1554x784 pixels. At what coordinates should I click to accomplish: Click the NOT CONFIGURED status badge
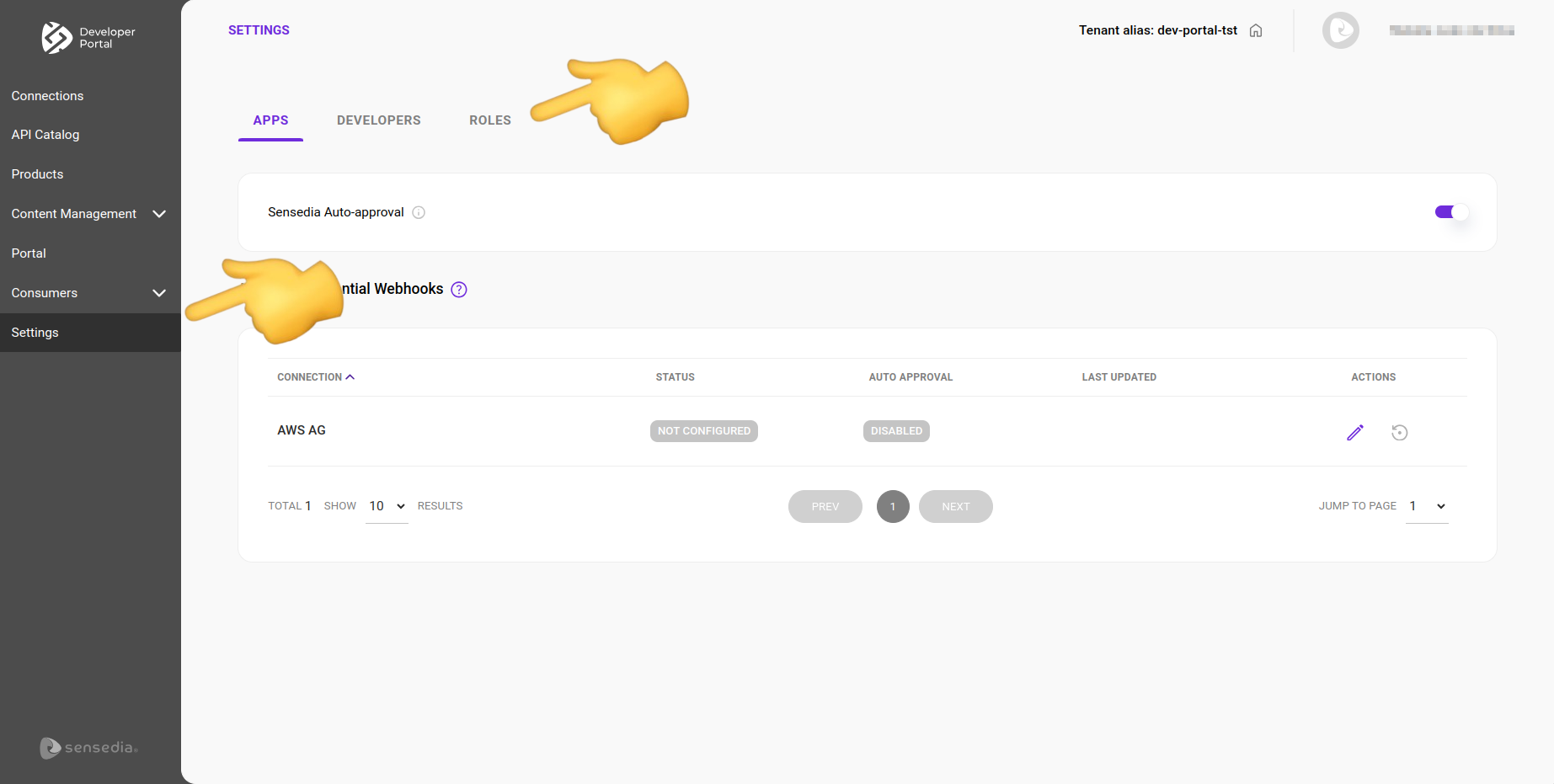click(x=703, y=430)
